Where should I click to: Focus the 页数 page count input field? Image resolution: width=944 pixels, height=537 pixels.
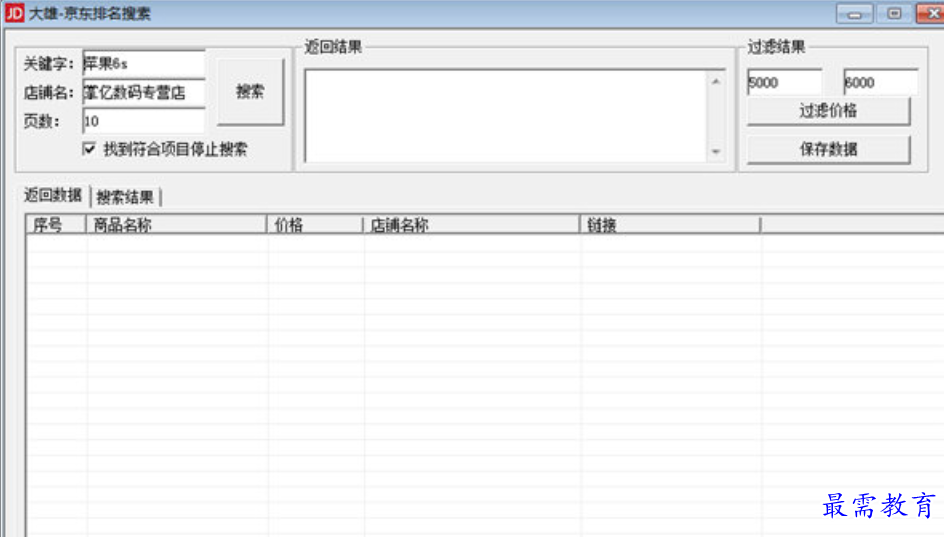[x=144, y=121]
